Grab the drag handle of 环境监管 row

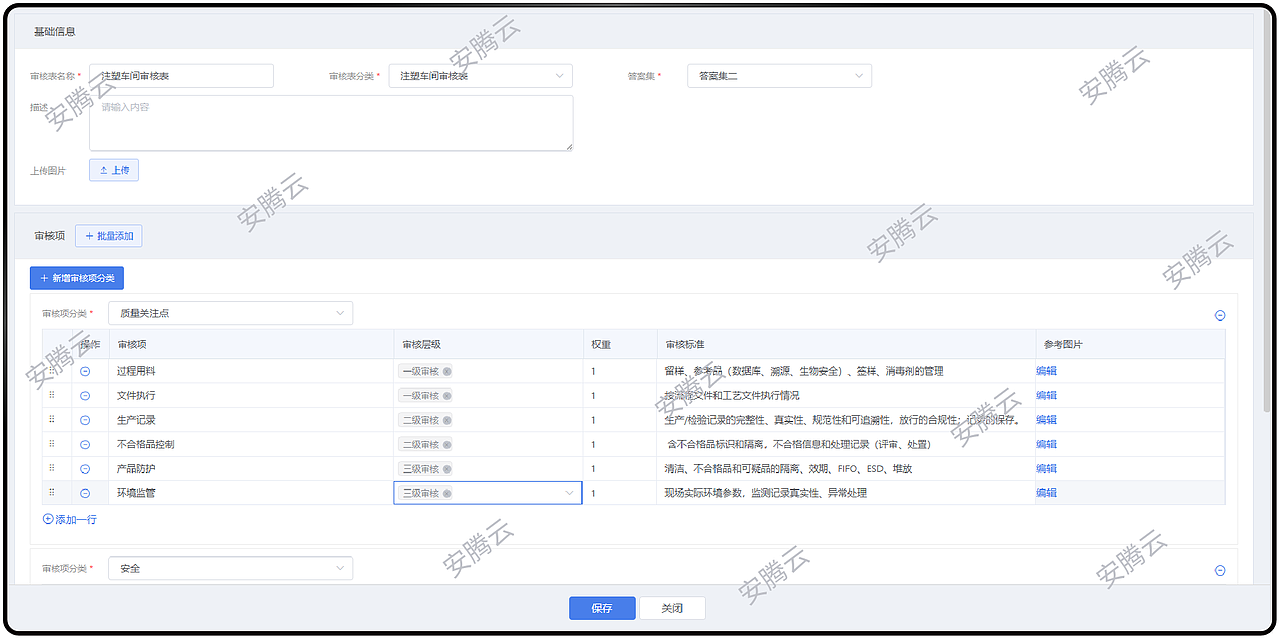click(x=52, y=493)
